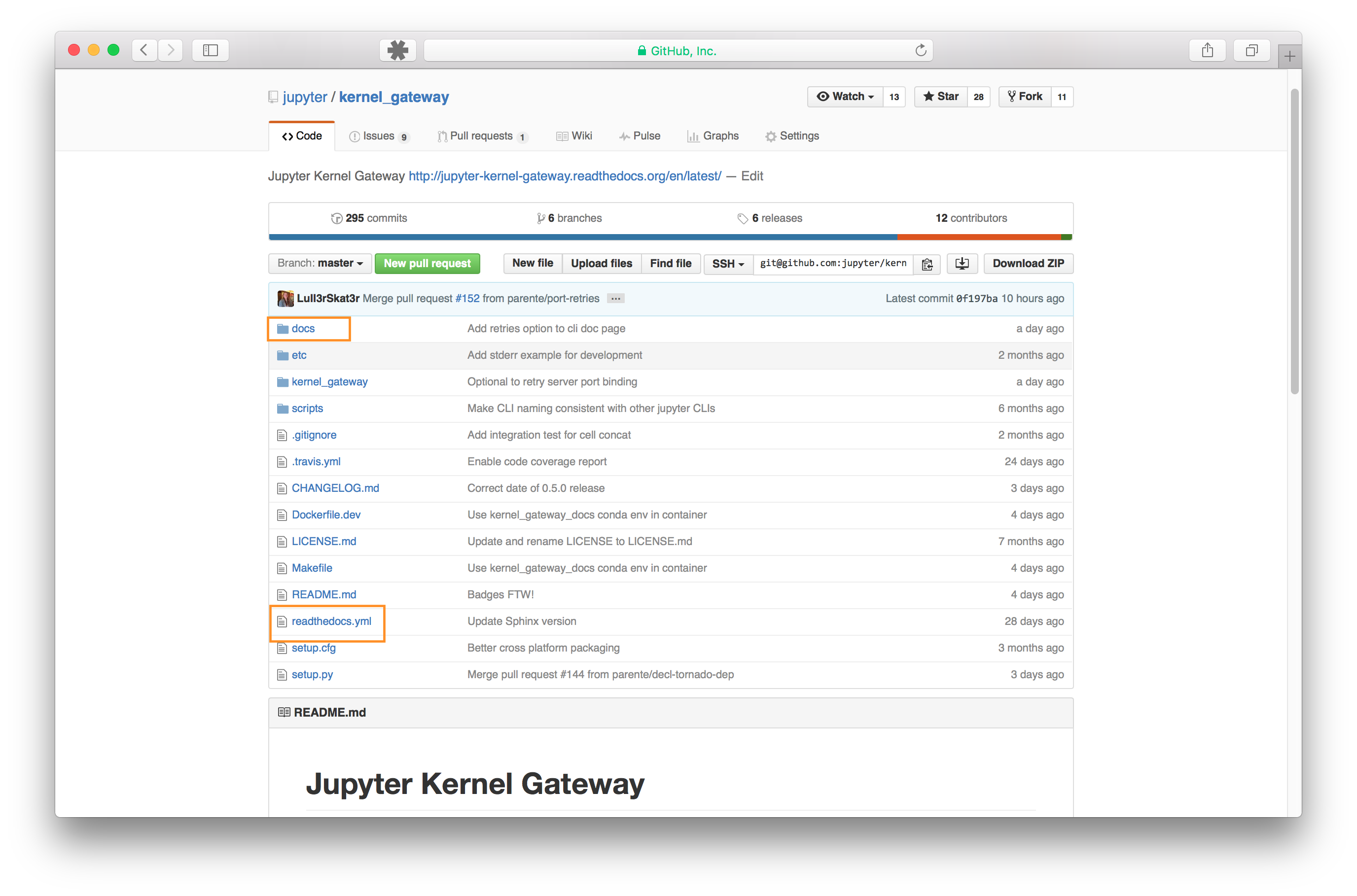Click the Safari extension puzzle icon
Image resolution: width=1357 pixels, height=896 pixels.
397,50
